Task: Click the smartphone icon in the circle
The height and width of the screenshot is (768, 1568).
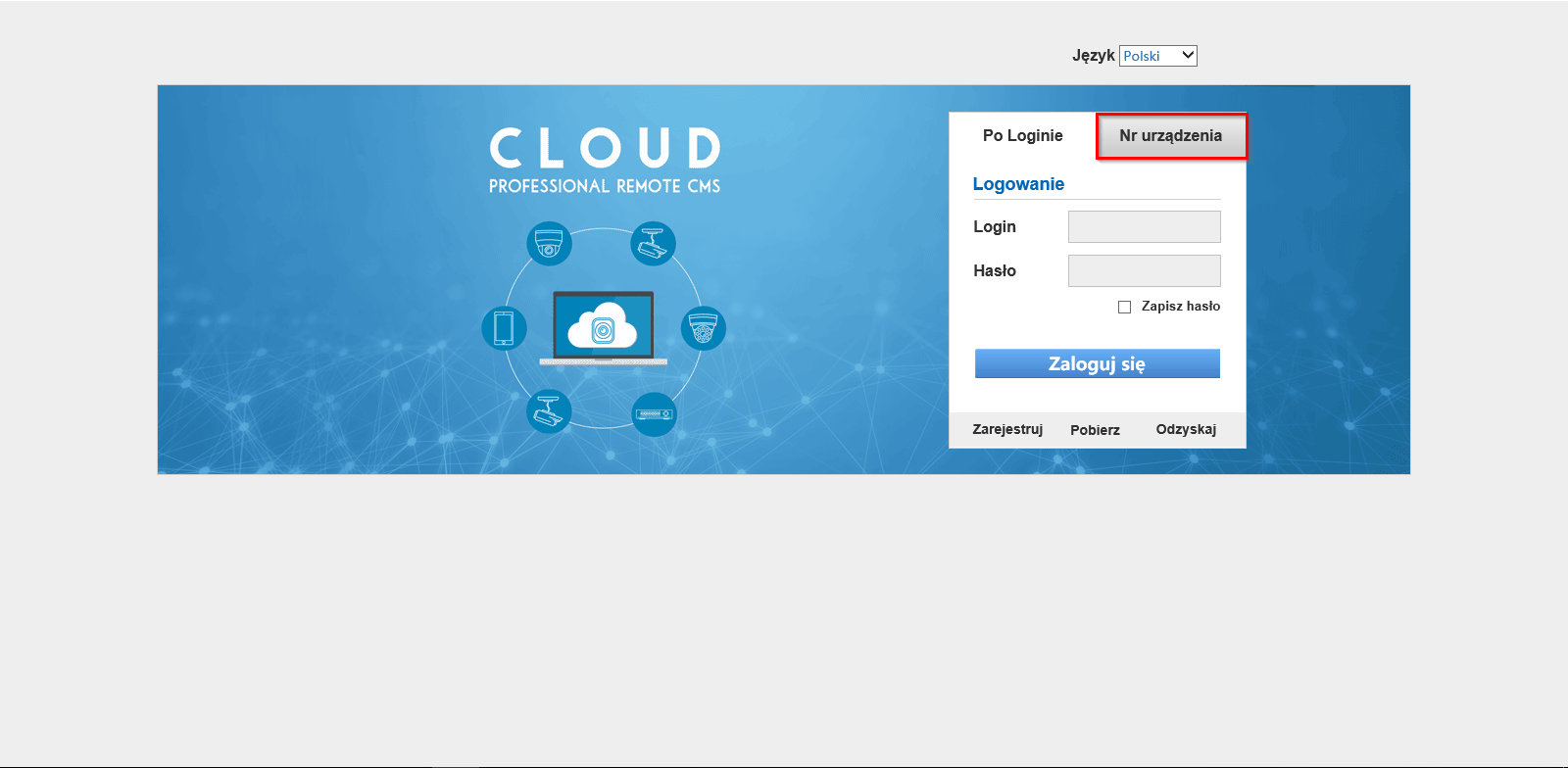Action: point(504,328)
